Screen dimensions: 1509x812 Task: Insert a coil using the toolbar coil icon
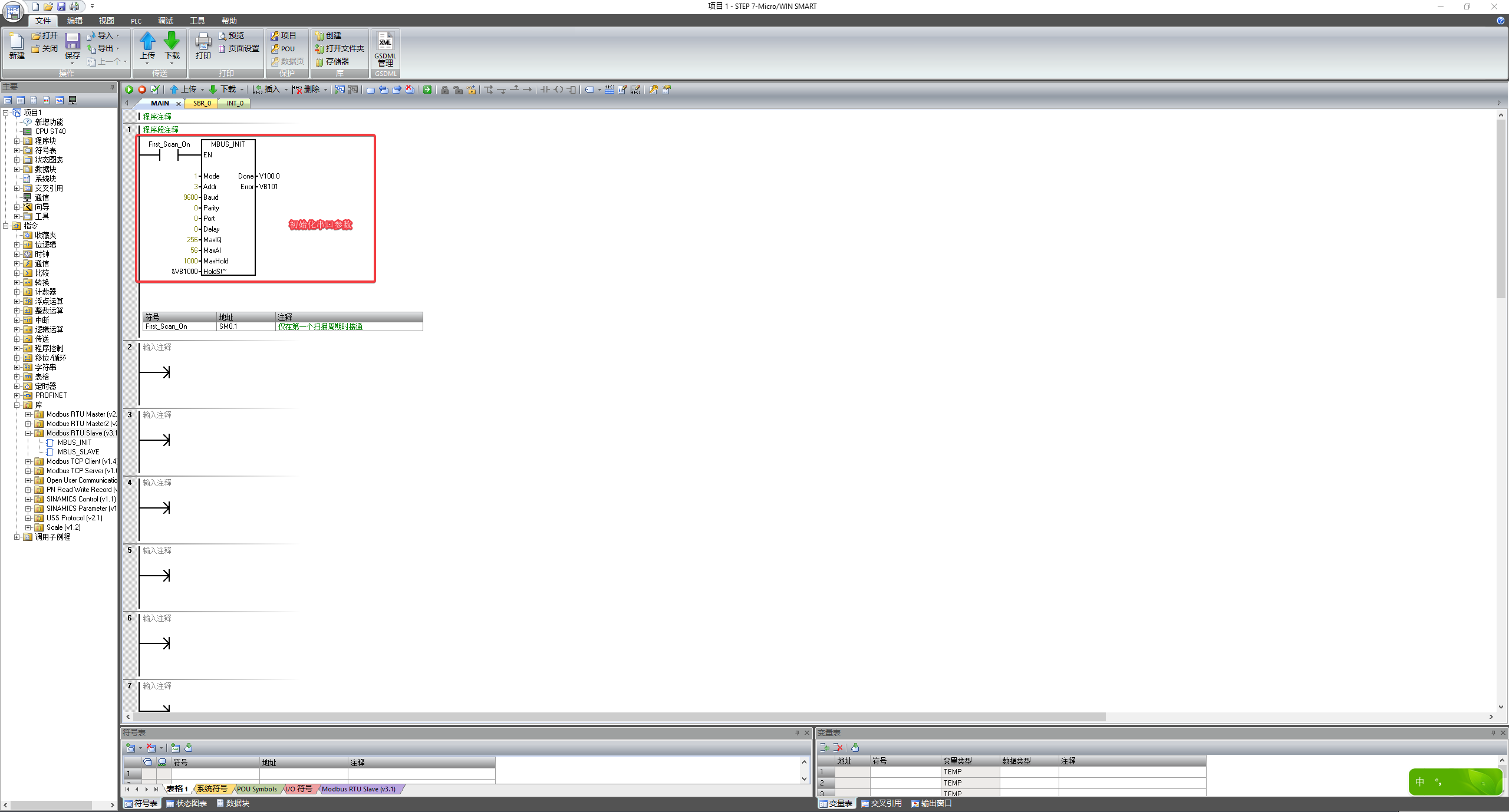click(558, 90)
